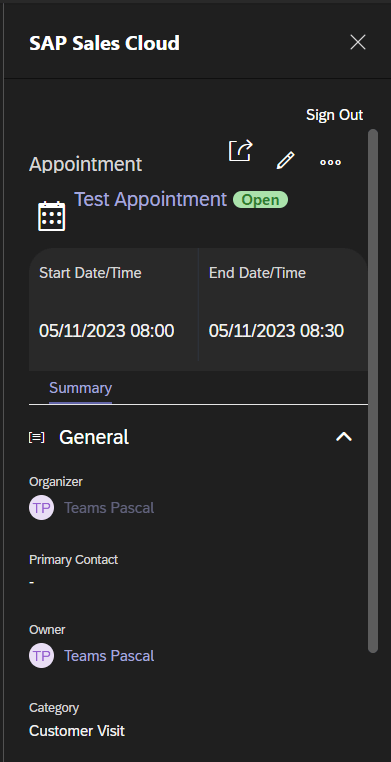This screenshot has height=762, width=391.
Task: Click the vertical scrollbar of the panel
Action: tap(373, 391)
